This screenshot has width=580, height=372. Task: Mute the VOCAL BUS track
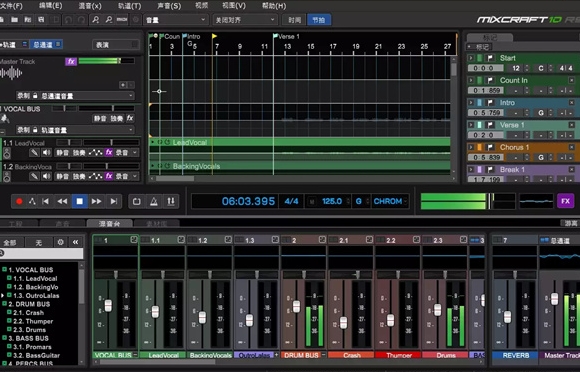100,118
